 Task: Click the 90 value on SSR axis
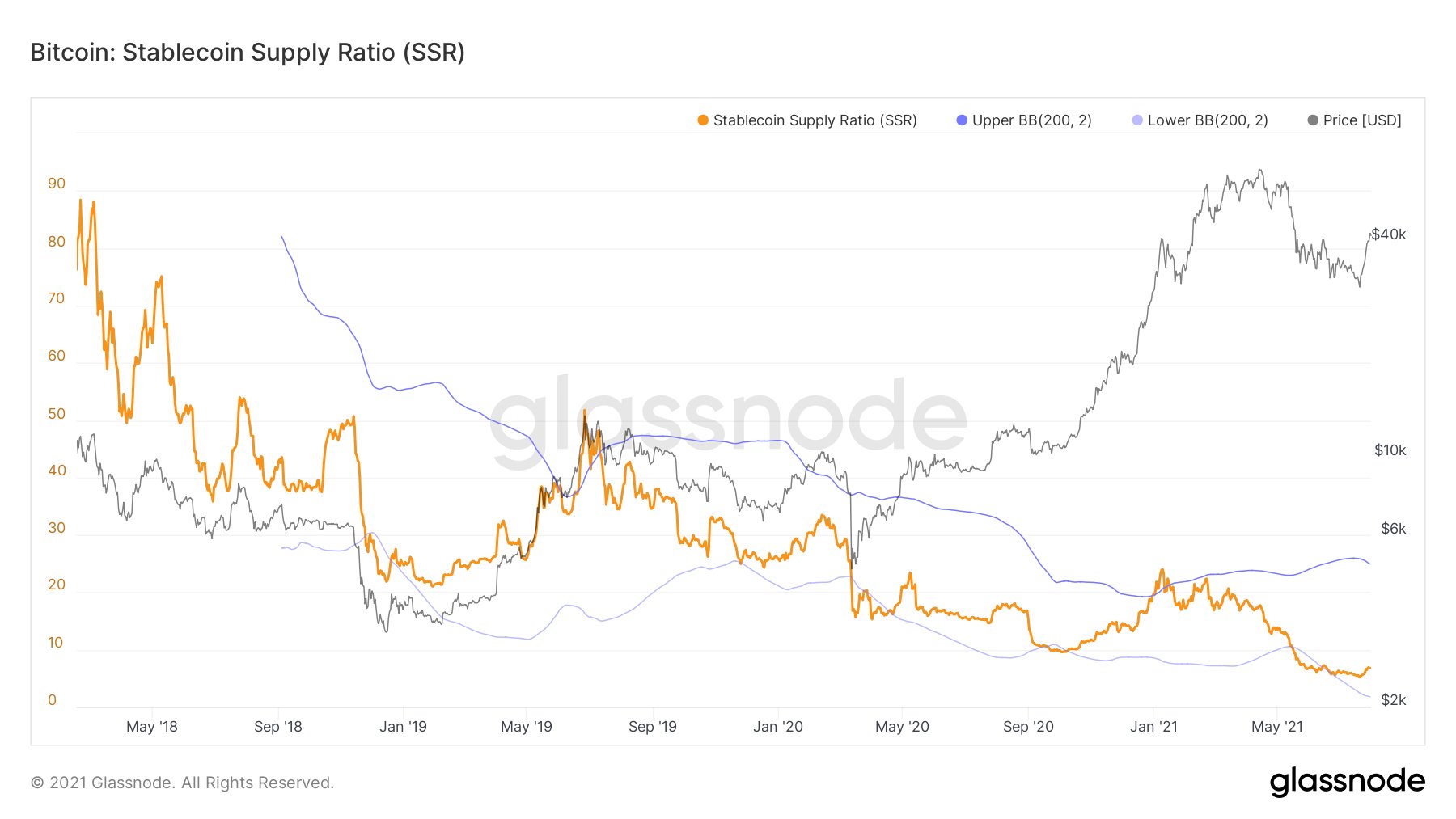click(57, 184)
